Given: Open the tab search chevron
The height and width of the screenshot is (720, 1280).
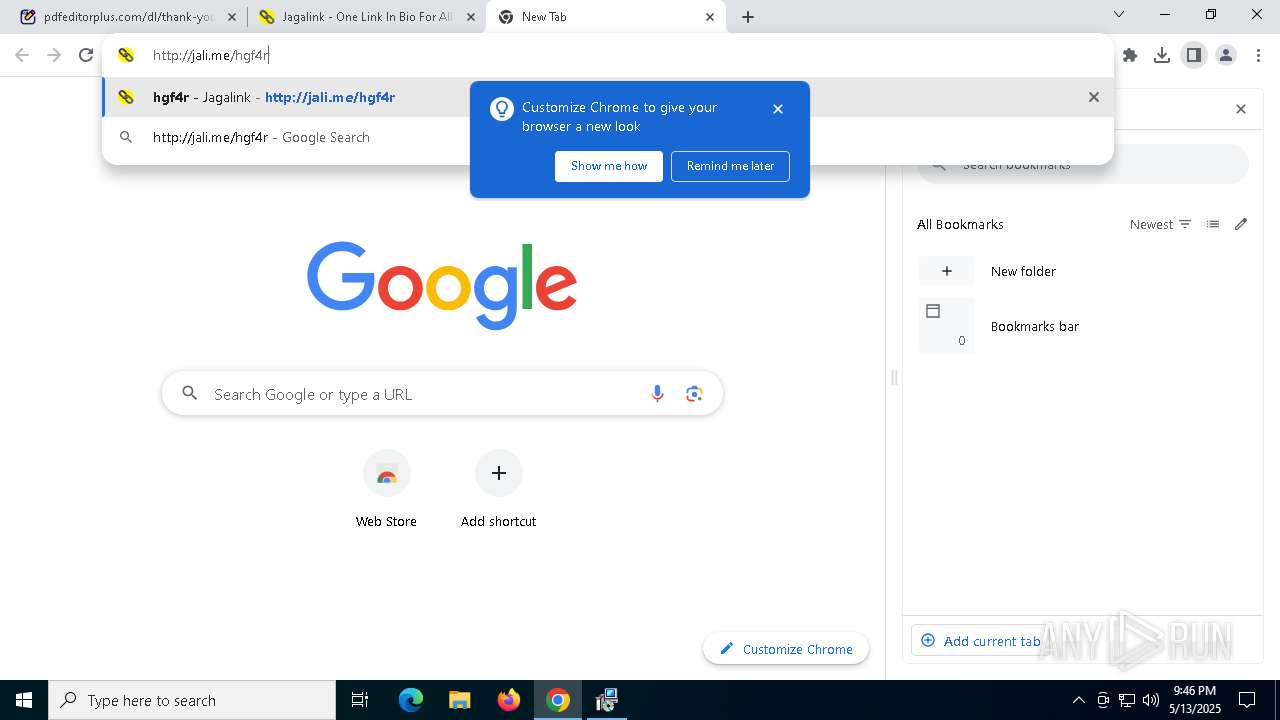Looking at the screenshot, I should pyautogui.click(x=1119, y=14).
